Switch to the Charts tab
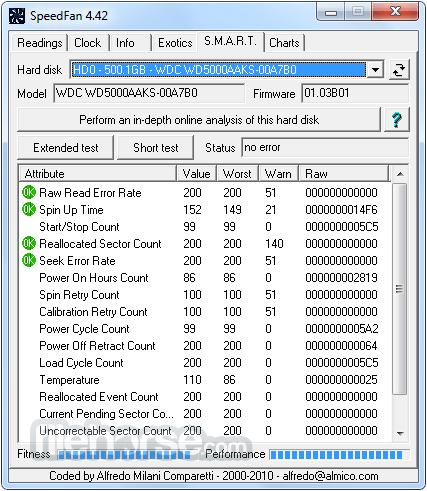 pyautogui.click(x=284, y=43)
